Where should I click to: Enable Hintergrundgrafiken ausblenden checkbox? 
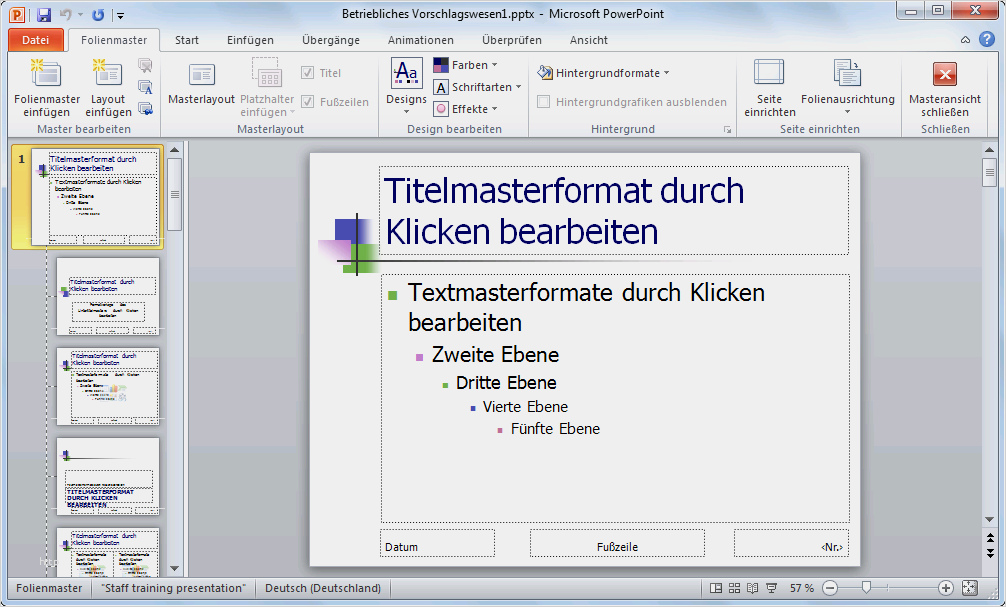(544, 102)
